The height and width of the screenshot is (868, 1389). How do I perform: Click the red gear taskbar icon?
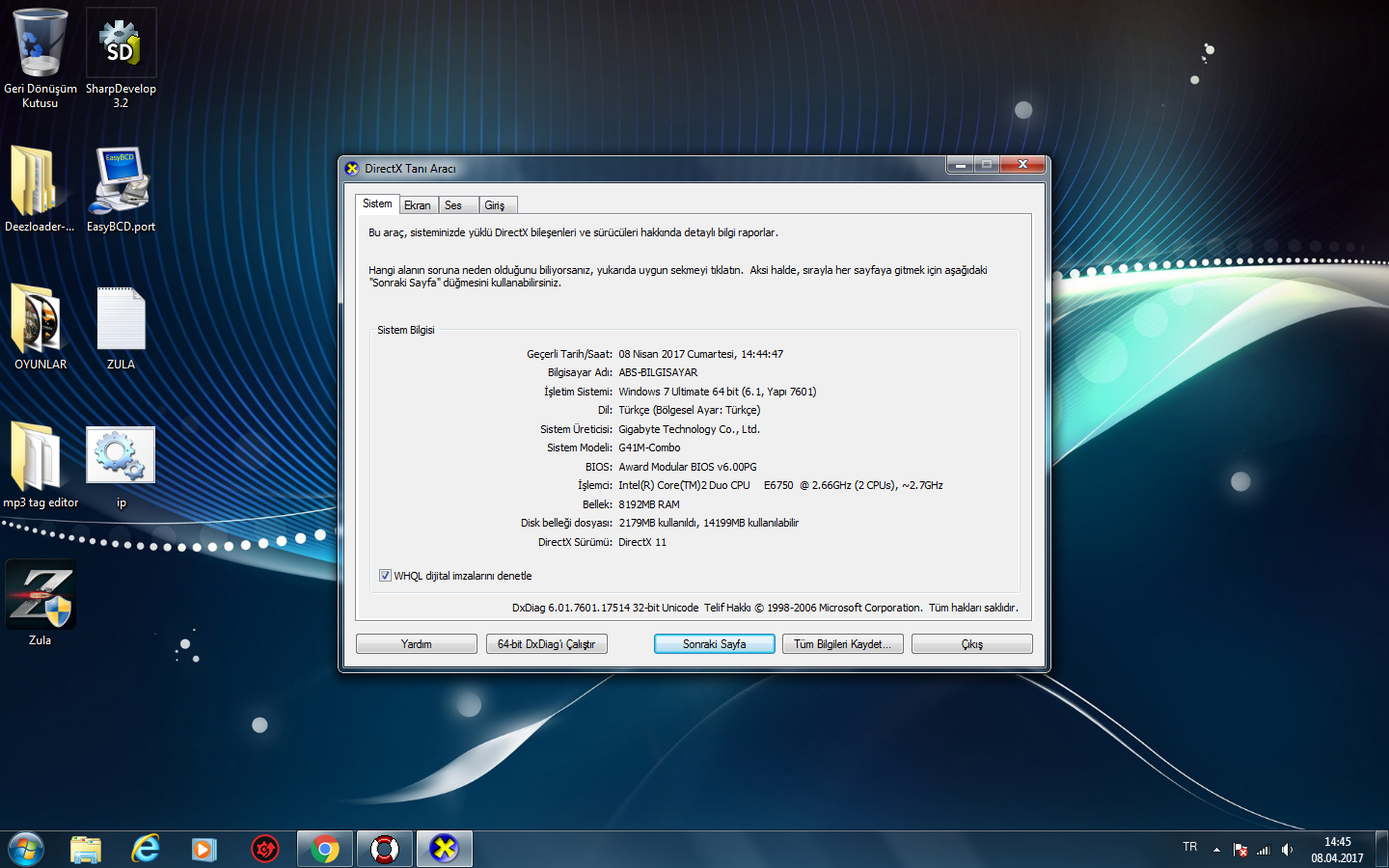point(265,849)
